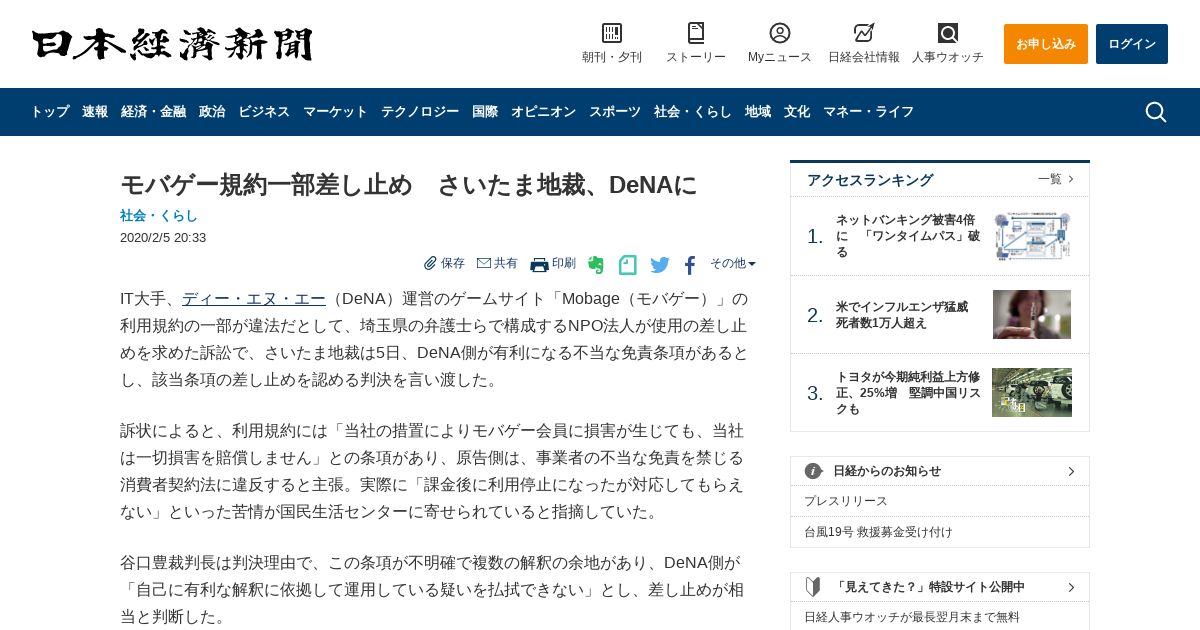Click the online banking ranking thumbnail

click(1033, 236)
